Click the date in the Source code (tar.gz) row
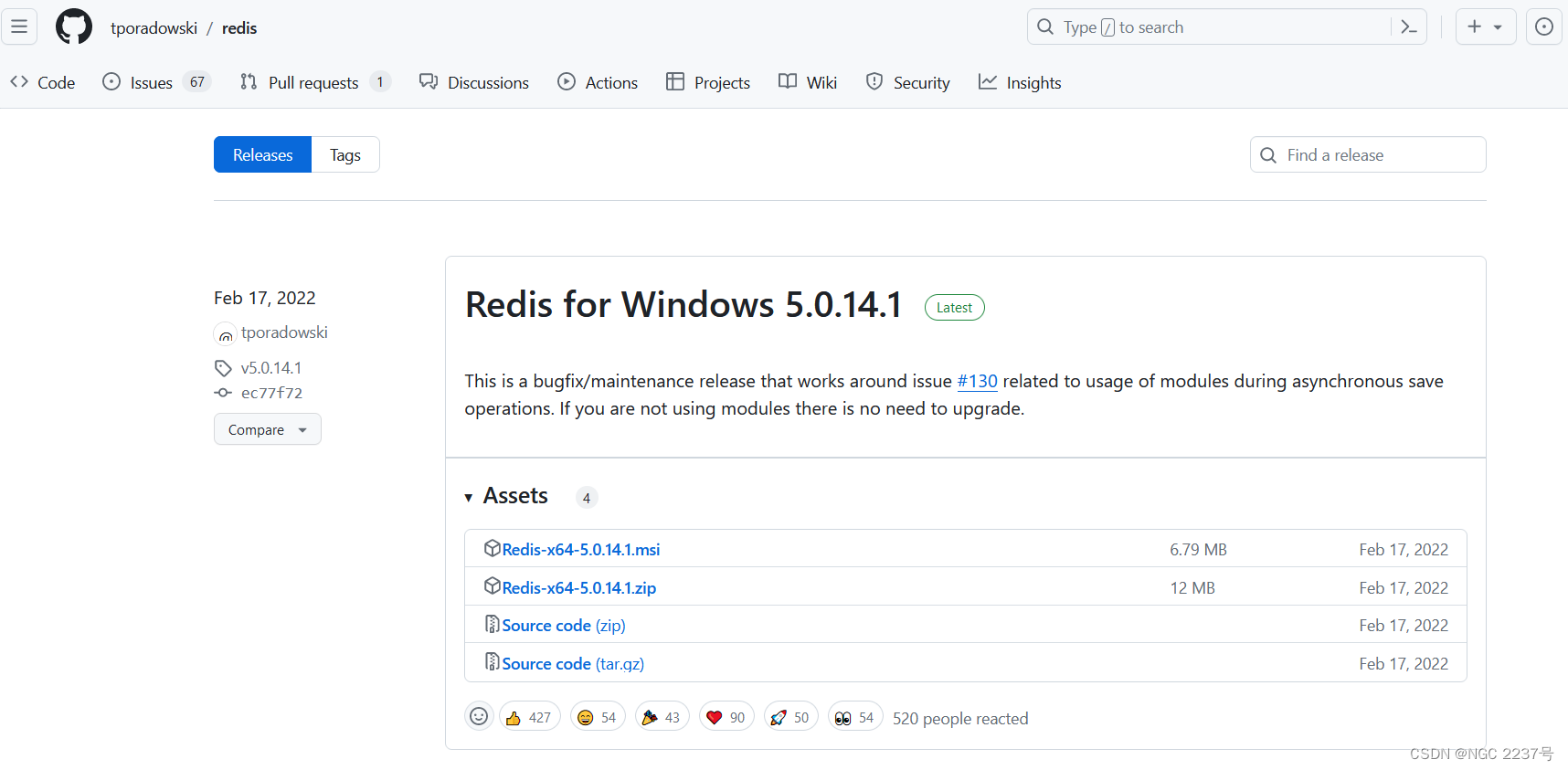 tap(1404, 663)
